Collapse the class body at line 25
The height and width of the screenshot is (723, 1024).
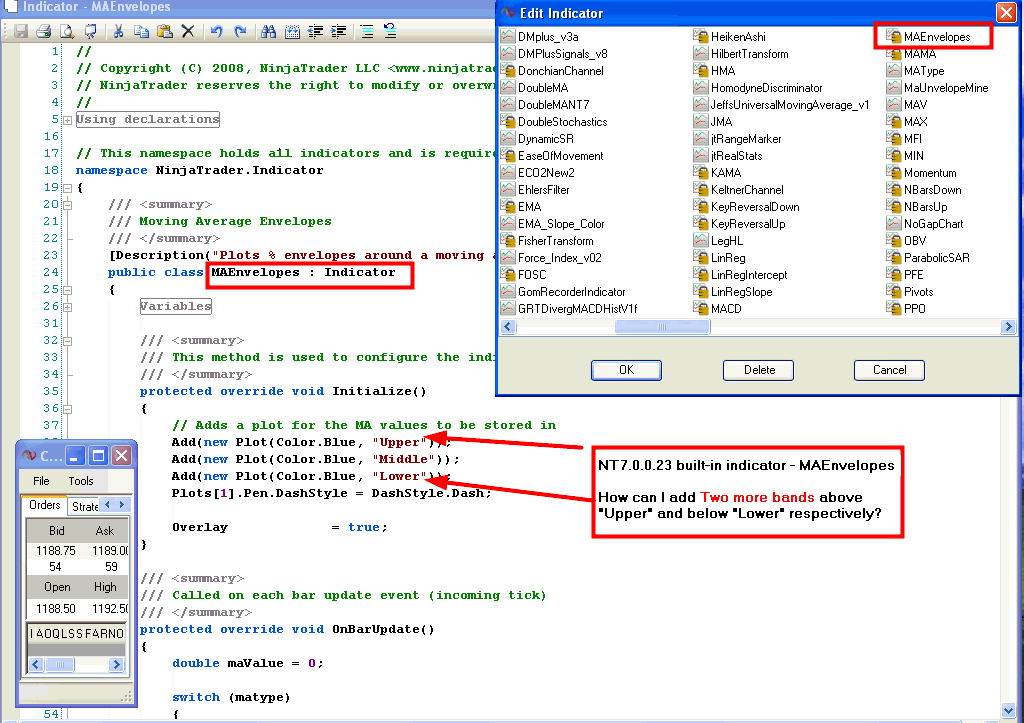click(x=67, y=289)
